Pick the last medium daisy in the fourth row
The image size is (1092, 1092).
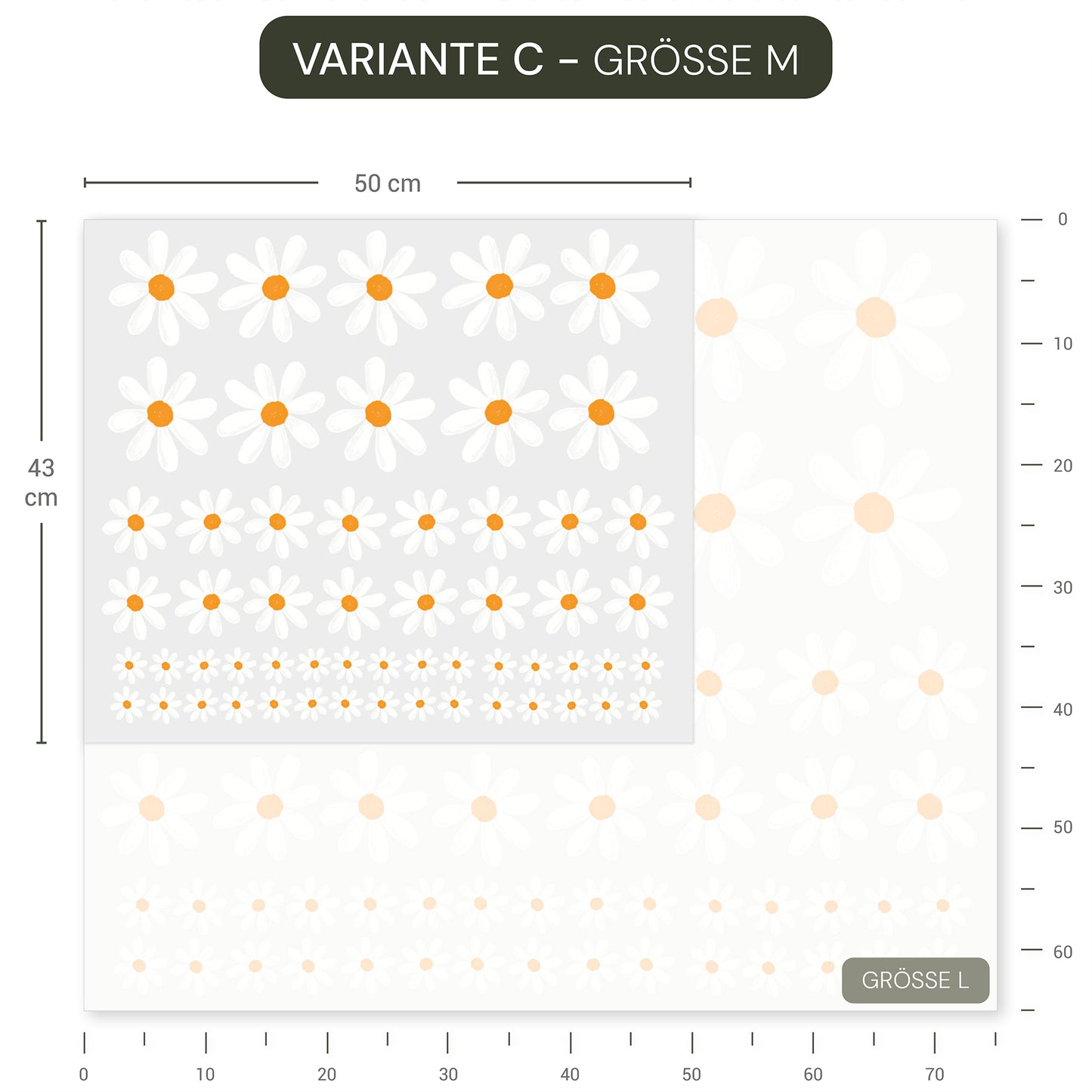click(637, 602)
